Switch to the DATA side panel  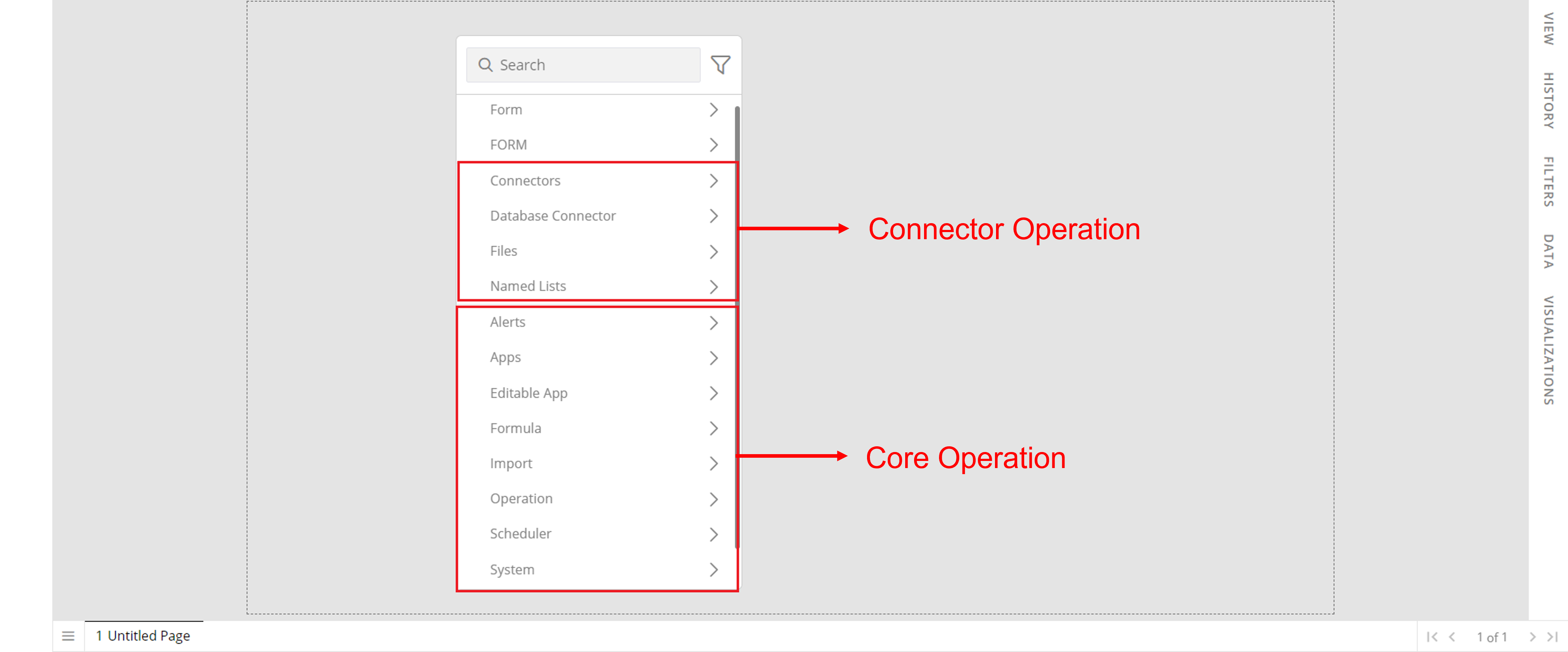[x=1548, y=251]
